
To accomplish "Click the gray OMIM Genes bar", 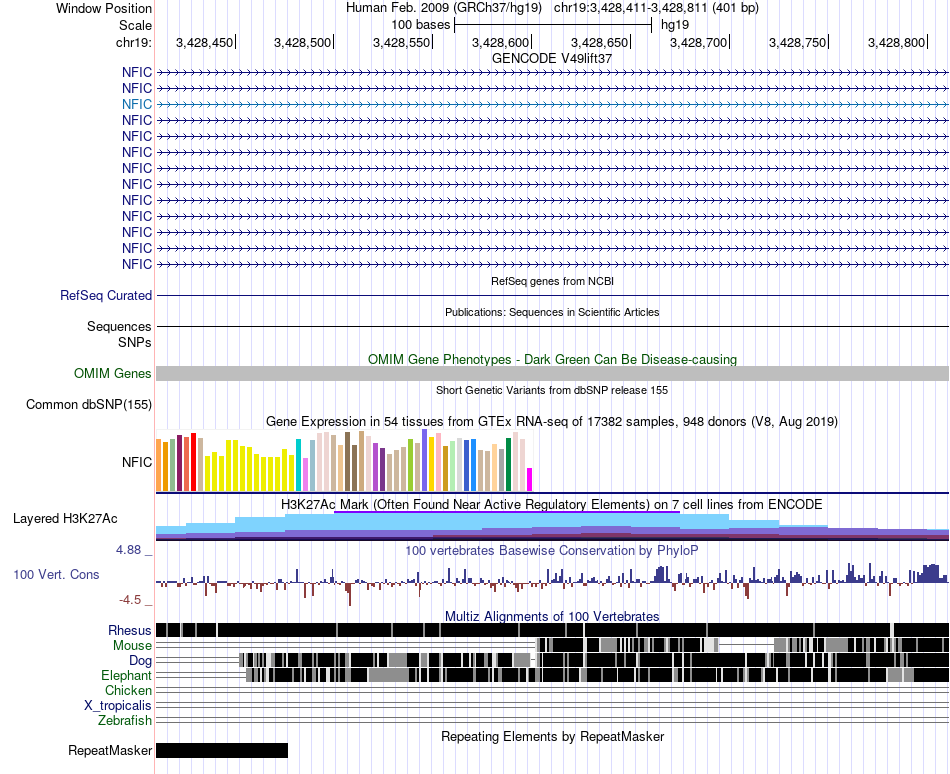I will pos(552,373).
